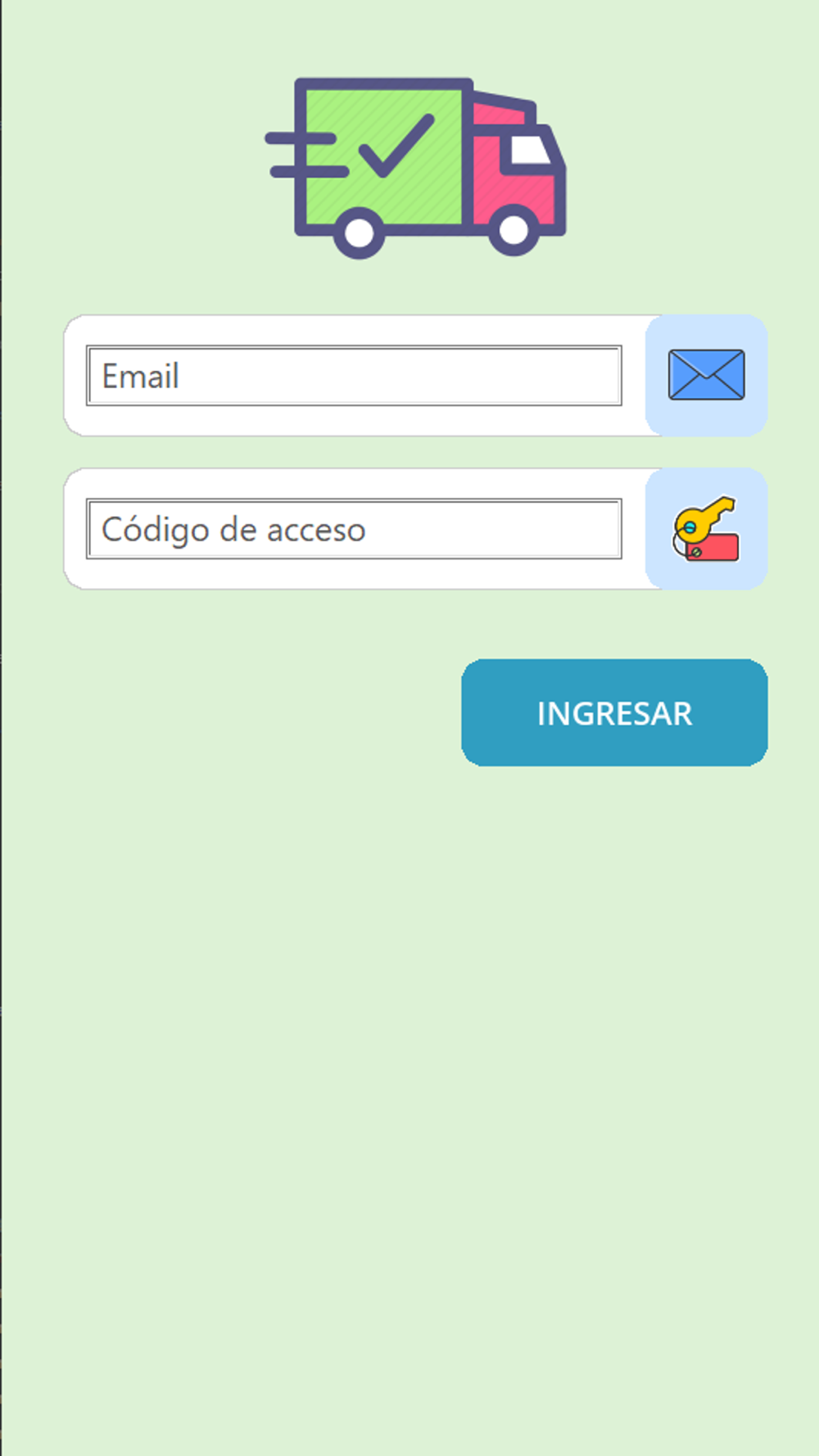Click the red tag attached to the key
This screenshot has height=1456, width=819.
tap(713, 547)
